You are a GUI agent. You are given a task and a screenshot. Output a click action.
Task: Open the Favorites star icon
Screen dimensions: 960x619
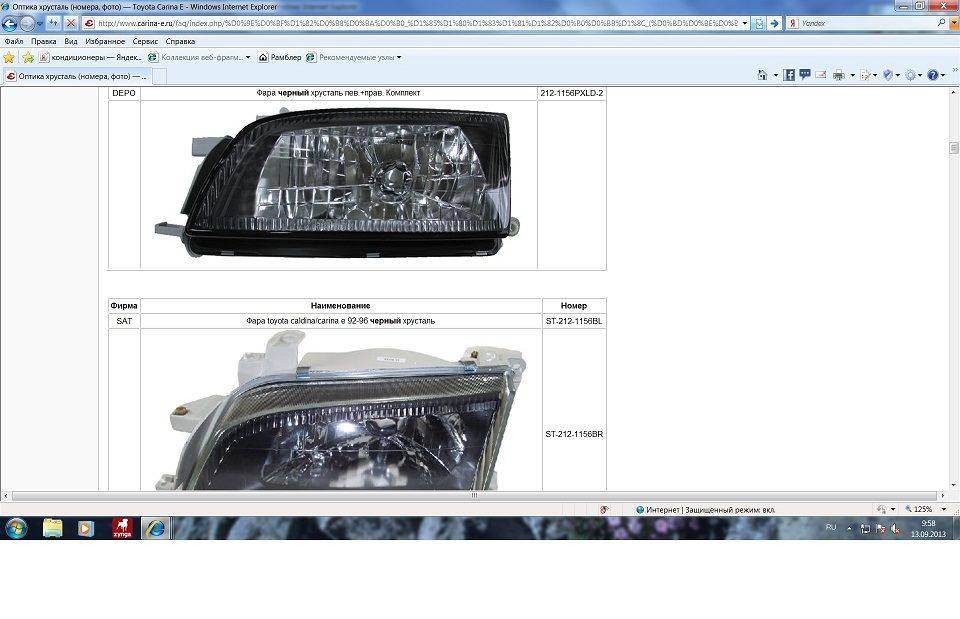pyautogui.click(x=10, y=57)
